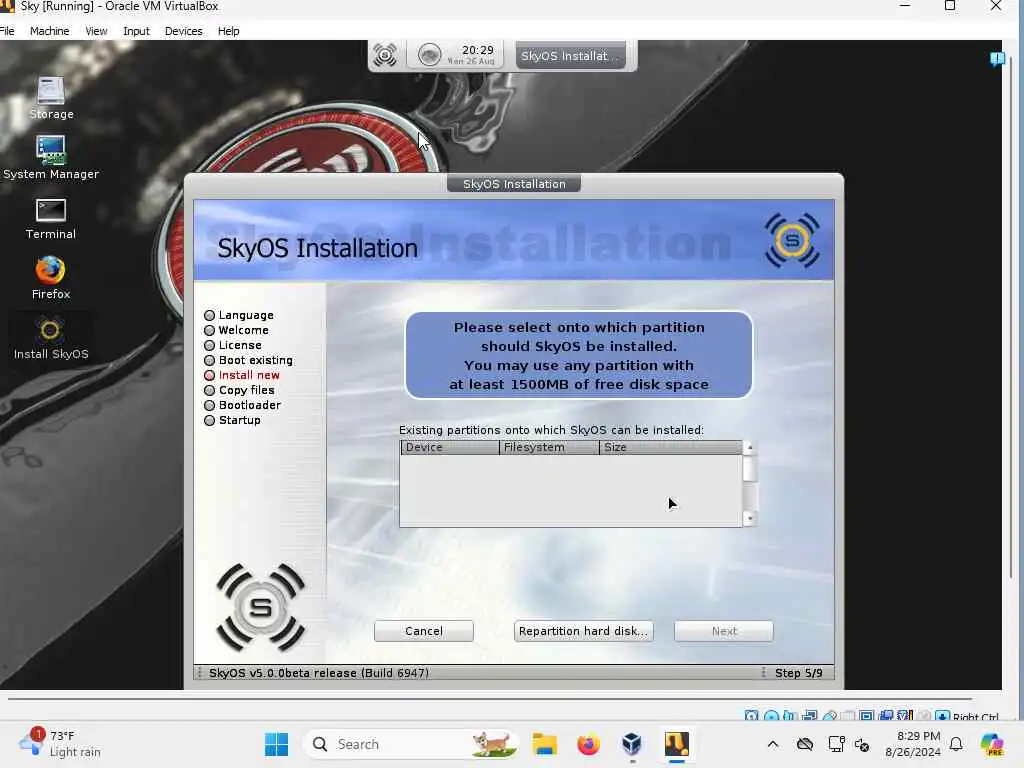Click the Language step radio button

point(210,315)
